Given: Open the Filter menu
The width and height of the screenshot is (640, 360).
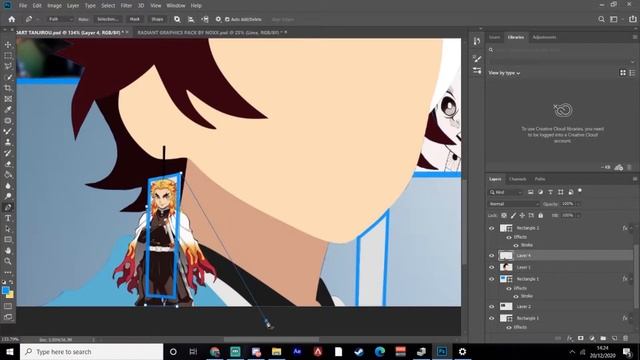Looking at the screenshot, I should pyautogui.click(x=126, y=6).
